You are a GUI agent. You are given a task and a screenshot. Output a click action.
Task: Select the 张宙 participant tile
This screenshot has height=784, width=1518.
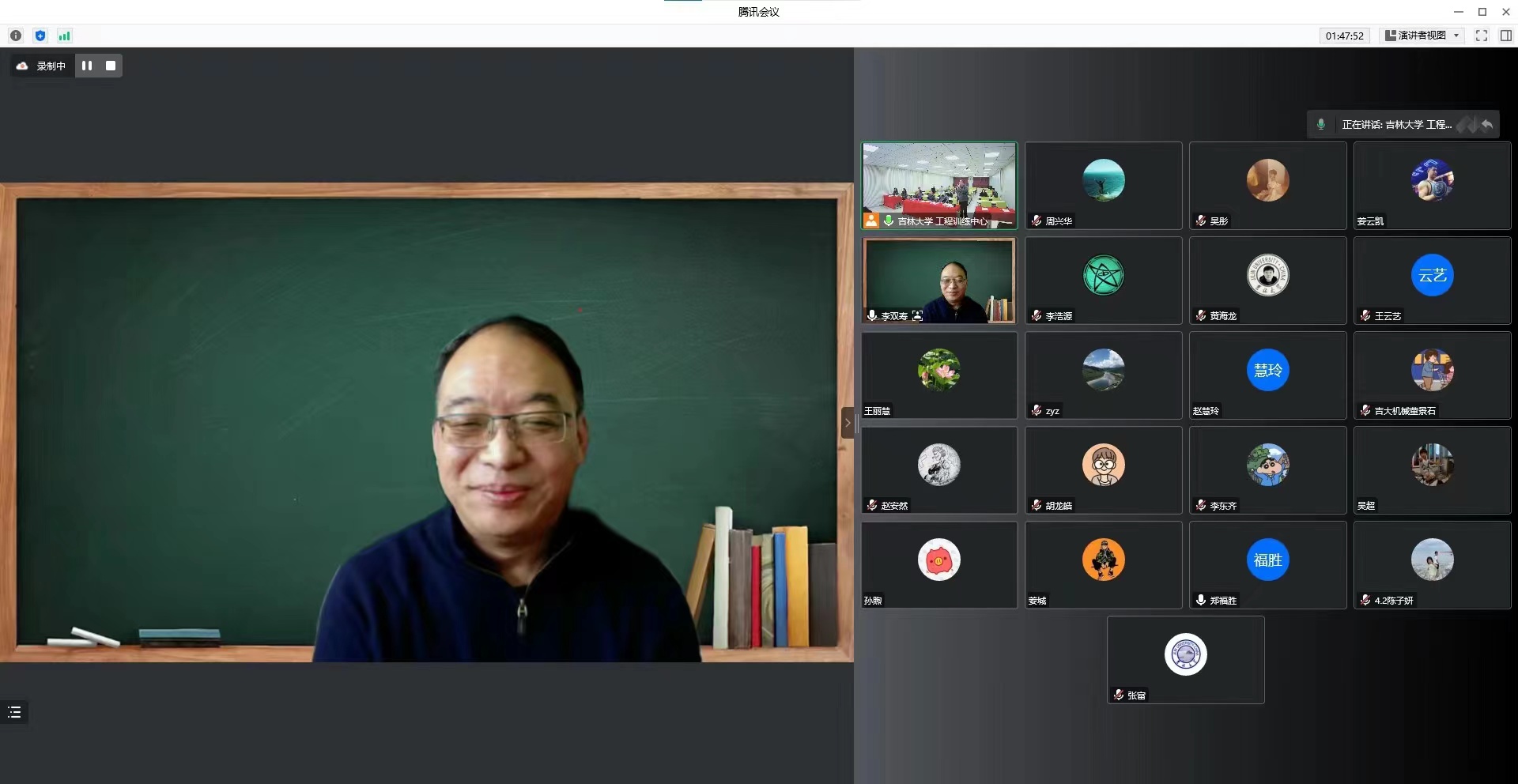tap(1185, 660)
